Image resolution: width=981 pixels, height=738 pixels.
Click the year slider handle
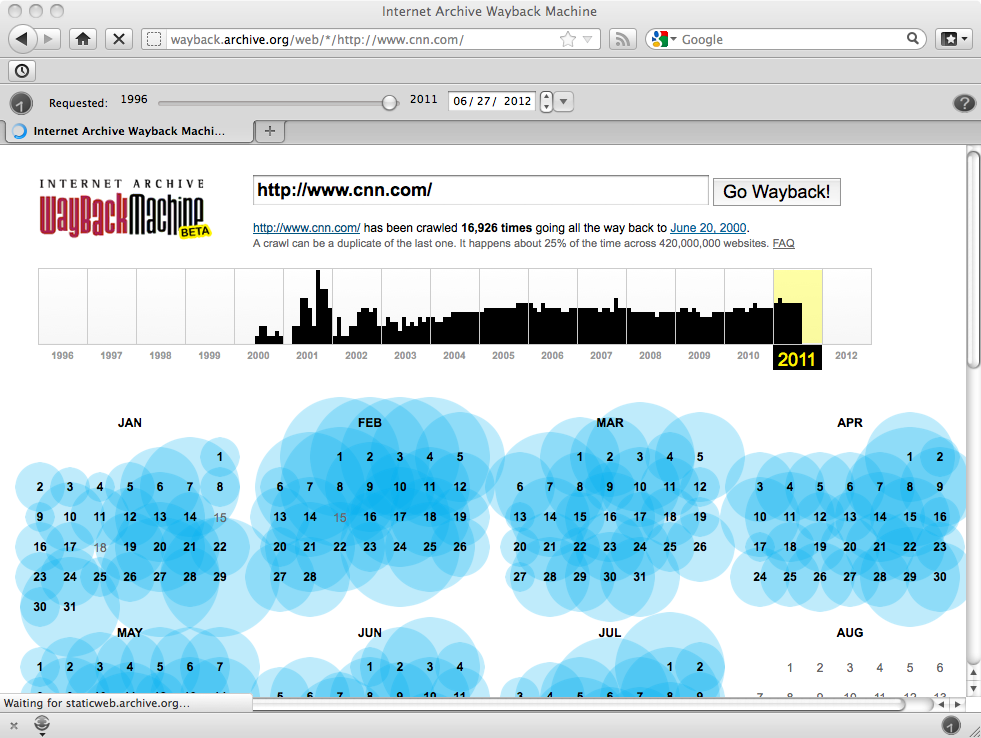click(x=389, y=103)
